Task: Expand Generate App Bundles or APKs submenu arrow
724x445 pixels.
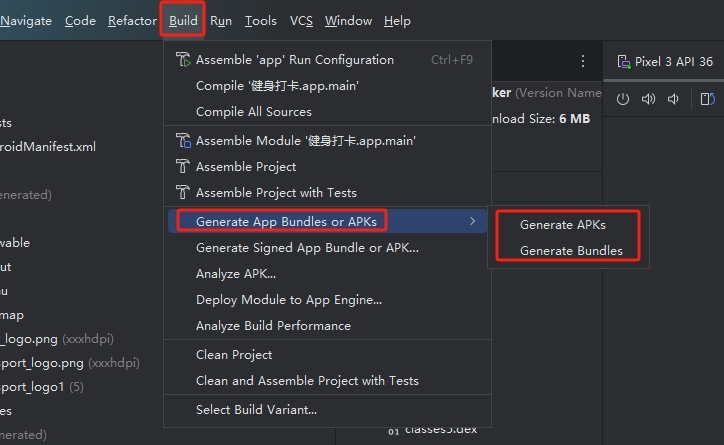Action: pos(472,221)
